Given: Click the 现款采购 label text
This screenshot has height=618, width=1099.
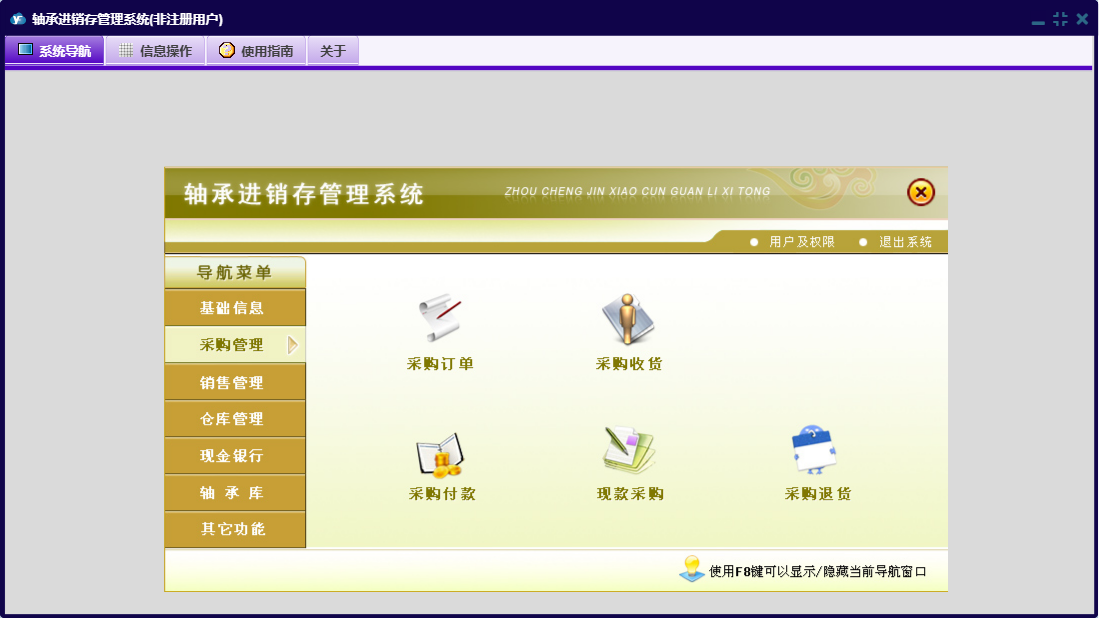Looking at the screenshot, I should tap(629, 493).
